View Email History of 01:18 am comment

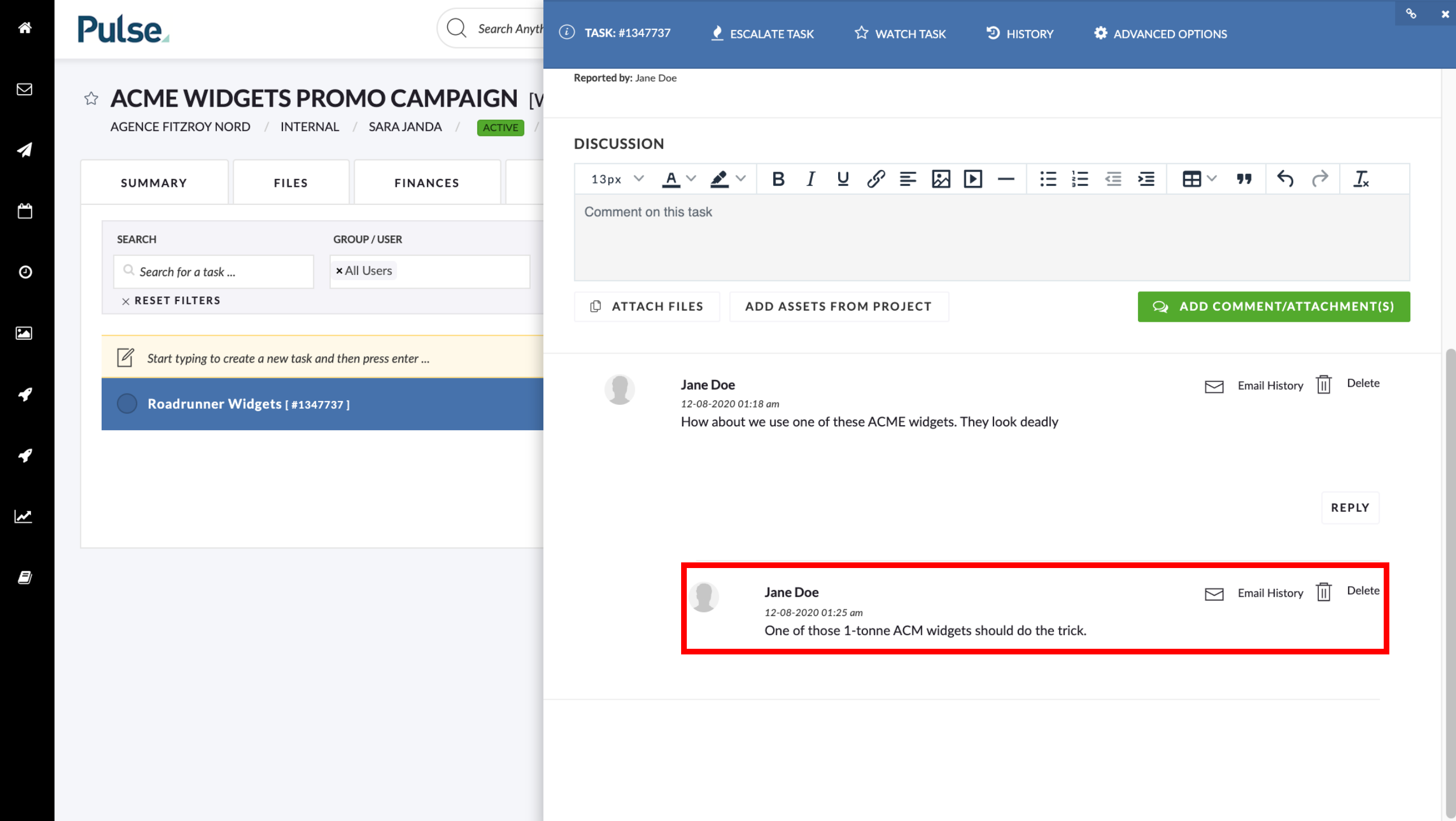(x=1254, y=385)
